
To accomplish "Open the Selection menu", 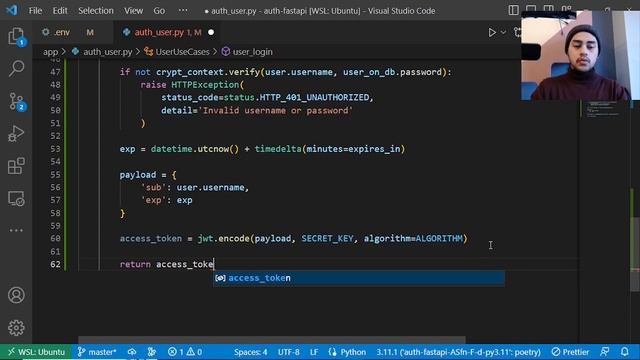I will click(x=96, y=11).
